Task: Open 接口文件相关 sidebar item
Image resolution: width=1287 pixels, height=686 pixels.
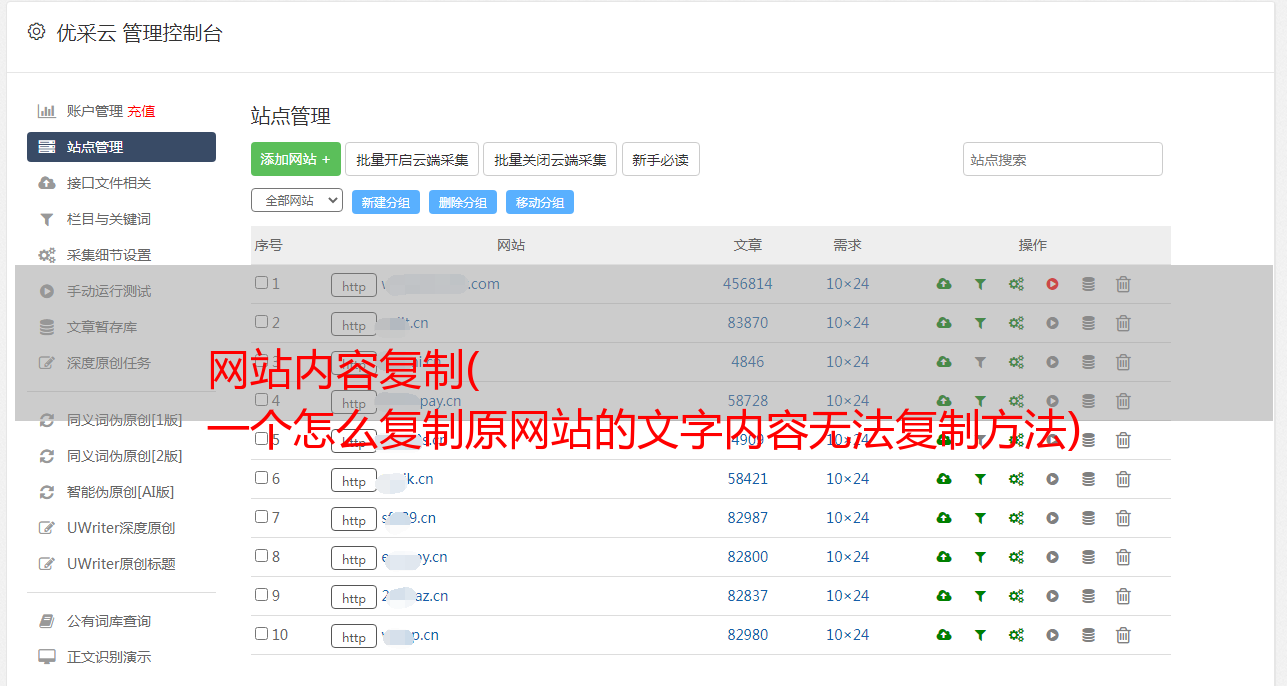Action: pyautogui.click(x=109, y=183)
